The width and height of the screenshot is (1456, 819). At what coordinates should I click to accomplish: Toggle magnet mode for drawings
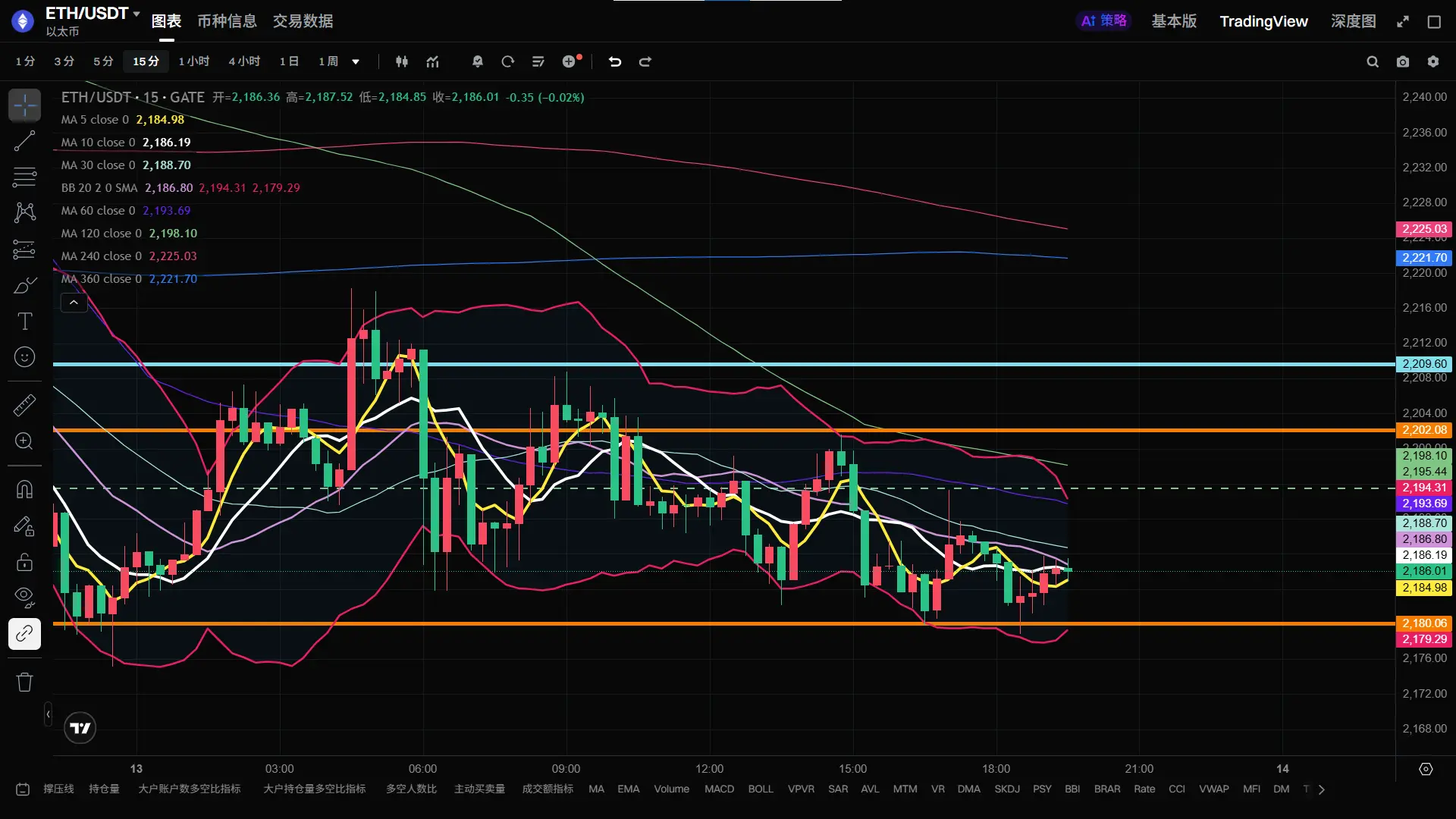coord(24,489)
